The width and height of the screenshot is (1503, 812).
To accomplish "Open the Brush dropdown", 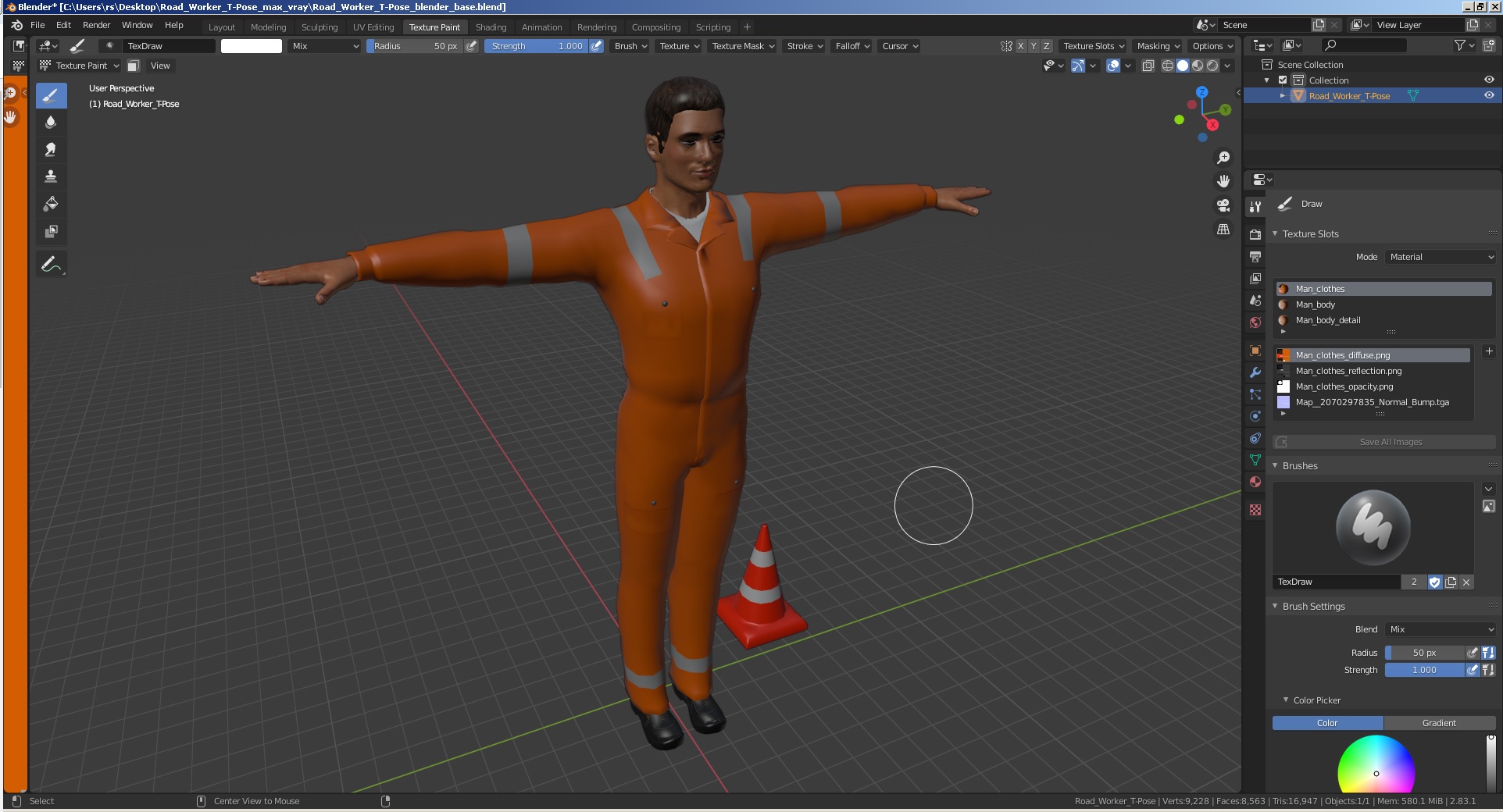I will [630, 46].
